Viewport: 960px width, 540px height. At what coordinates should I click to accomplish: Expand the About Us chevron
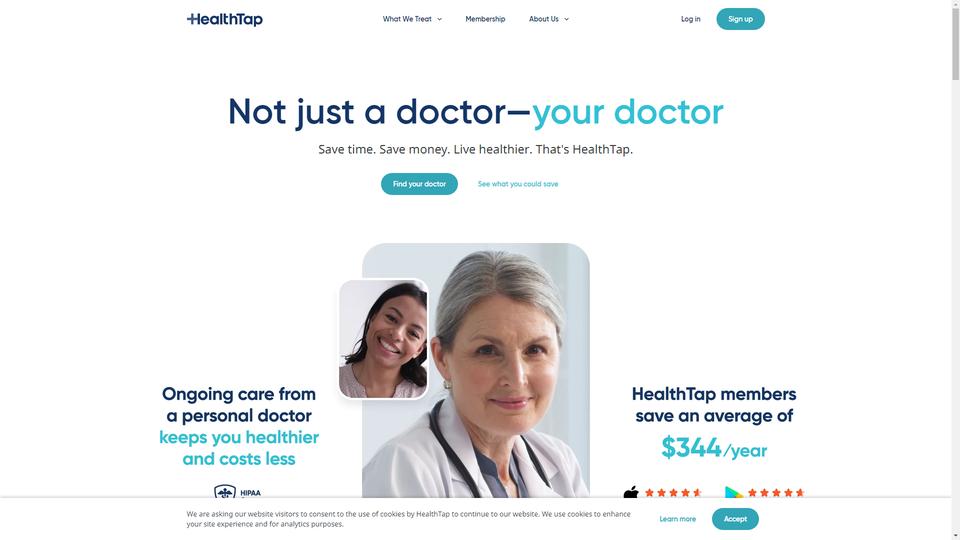(566, 20)
